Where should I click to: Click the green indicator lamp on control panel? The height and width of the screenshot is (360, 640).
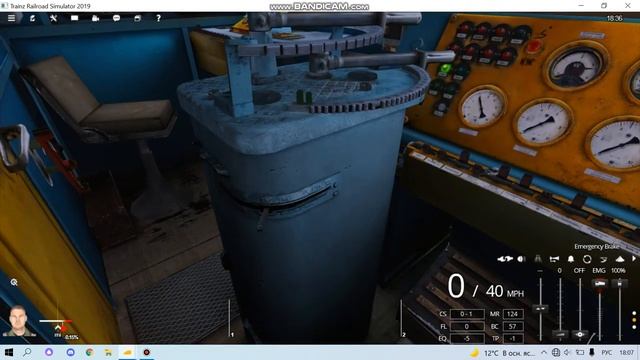[x=446, y=69]
